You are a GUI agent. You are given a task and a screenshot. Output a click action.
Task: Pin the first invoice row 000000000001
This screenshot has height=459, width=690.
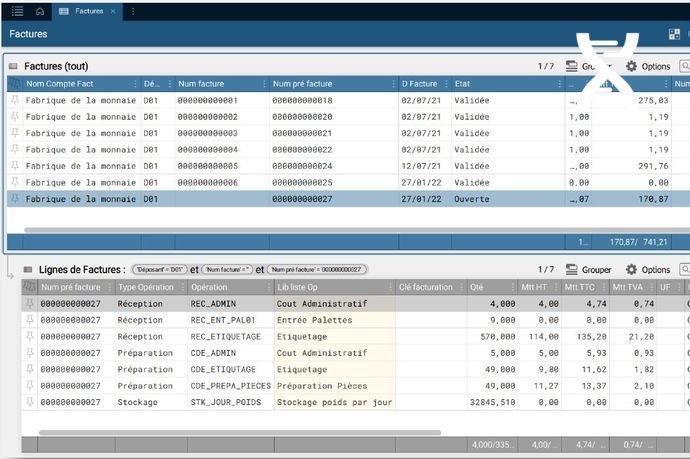(14, 101)
